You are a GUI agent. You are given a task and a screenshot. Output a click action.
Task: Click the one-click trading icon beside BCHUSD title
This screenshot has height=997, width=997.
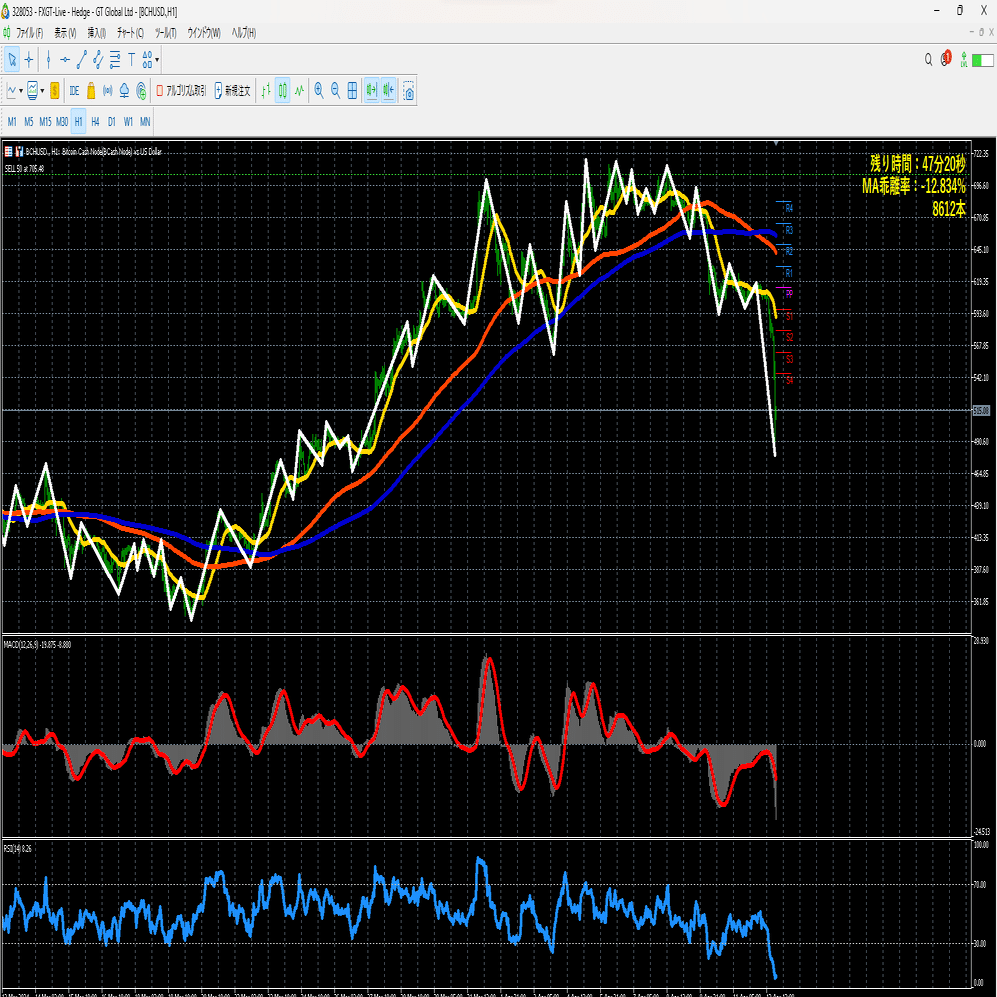pyautogui.click(x=19, y=151)
